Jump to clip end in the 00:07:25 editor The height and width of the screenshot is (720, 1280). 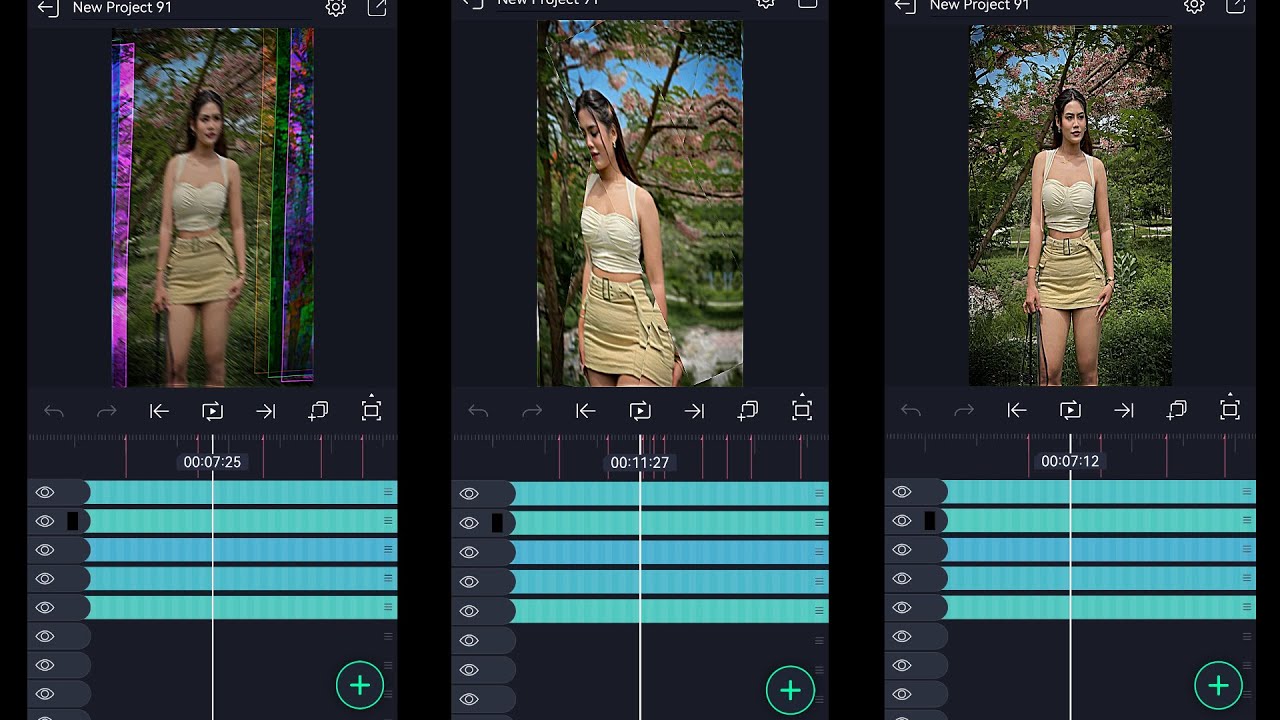point(265,411)
